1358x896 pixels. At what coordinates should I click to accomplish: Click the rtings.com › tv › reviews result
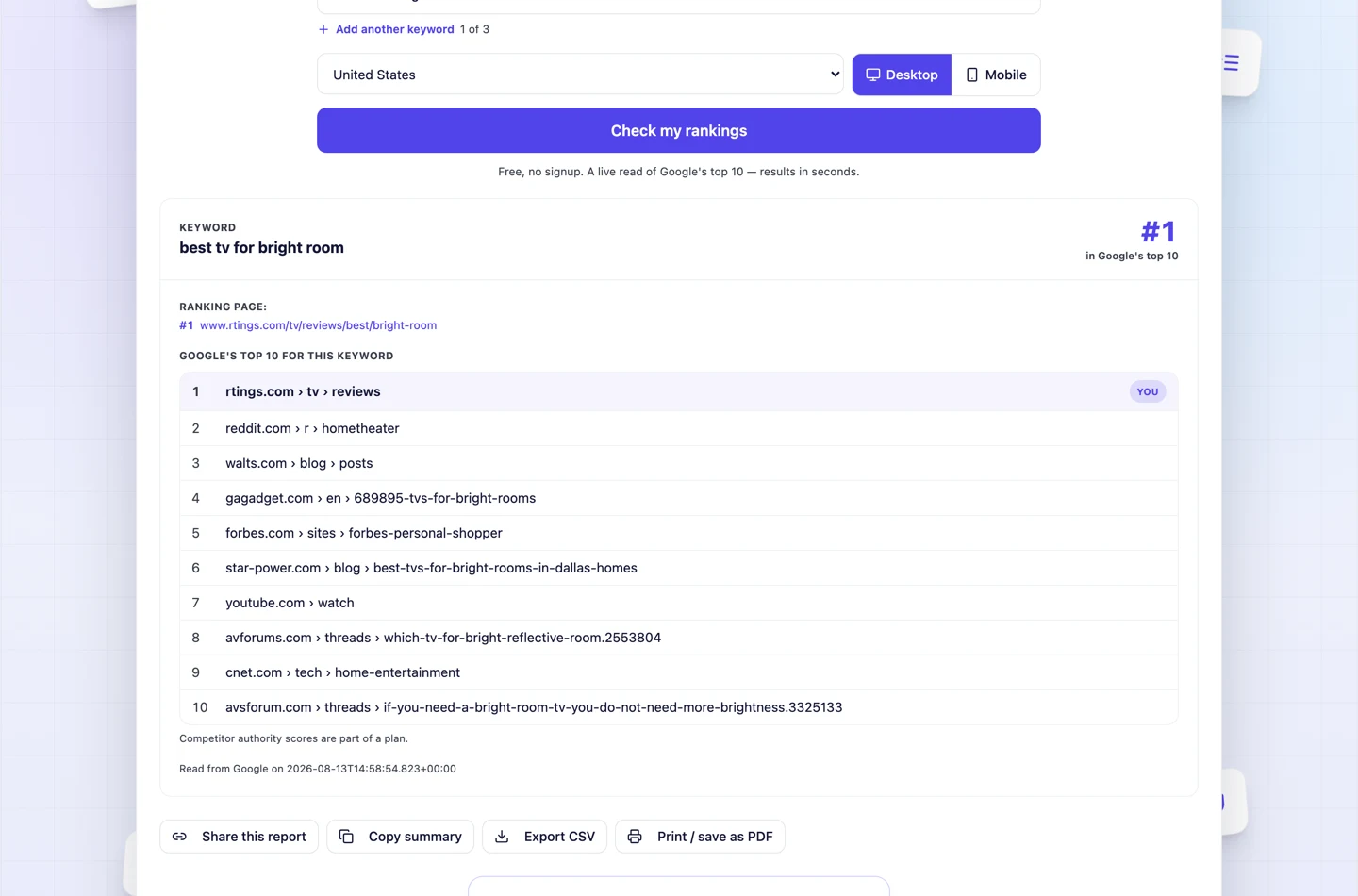(679, 391)
